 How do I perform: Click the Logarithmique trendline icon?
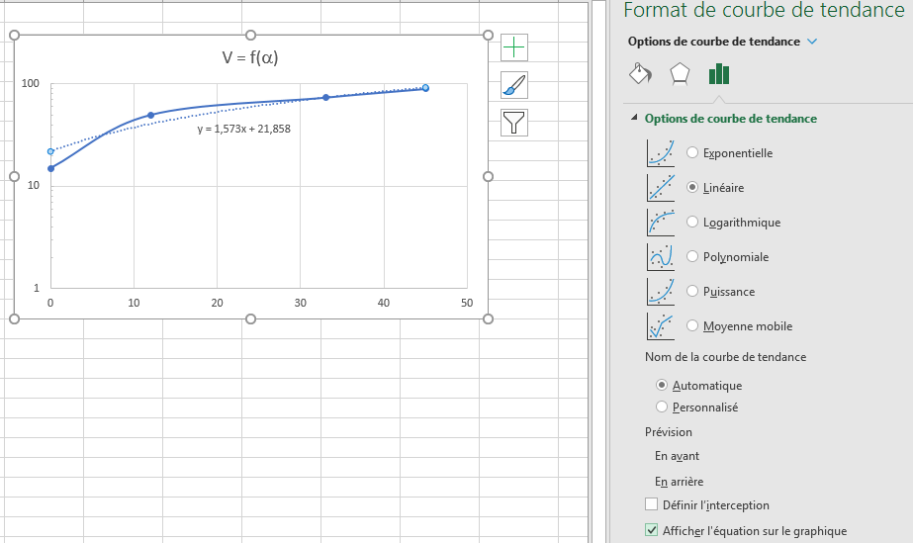pyautogui.click(x=661, y=222)
